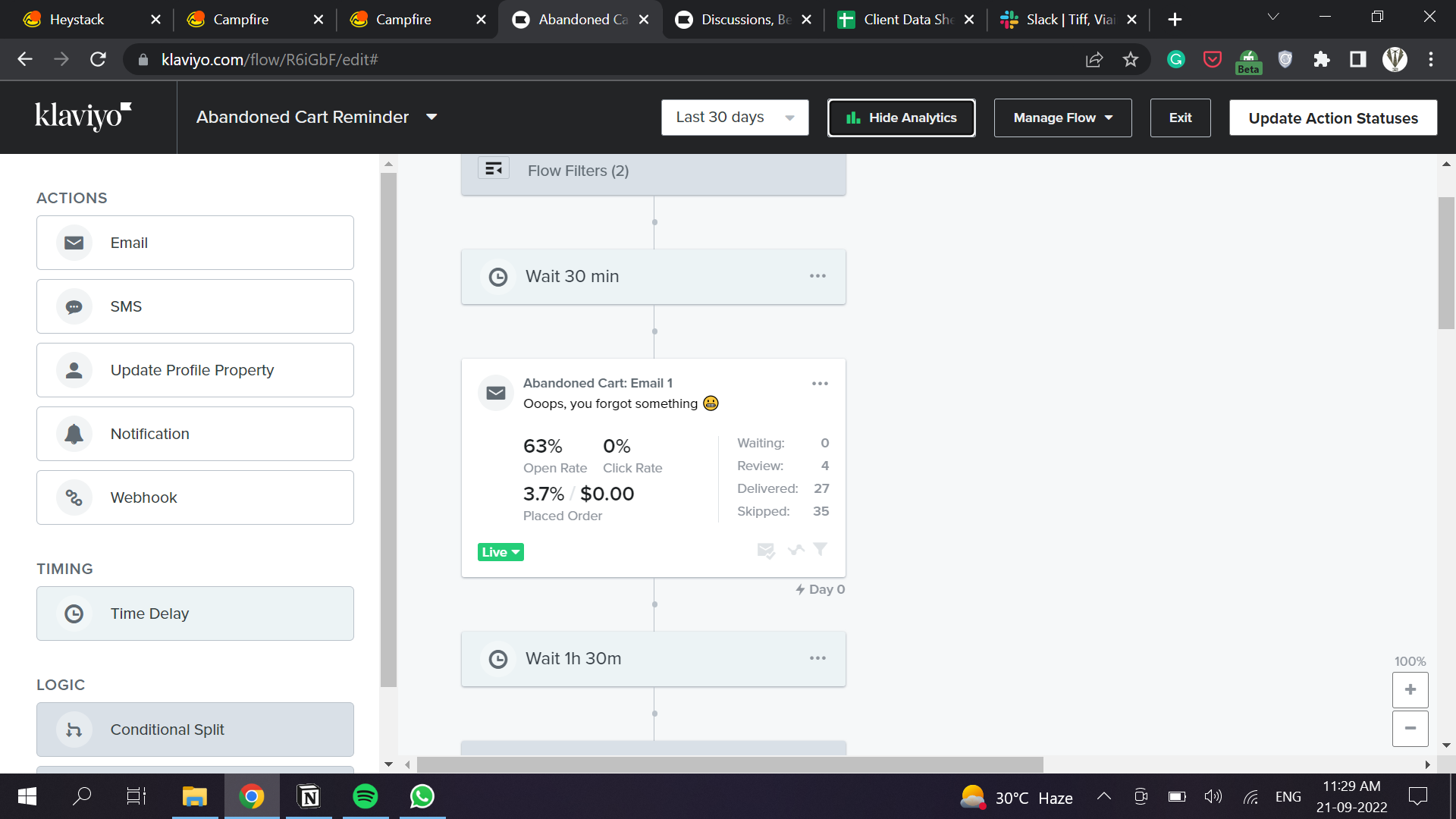Zoom in the flow canvas with plus button

(1410, 689)
